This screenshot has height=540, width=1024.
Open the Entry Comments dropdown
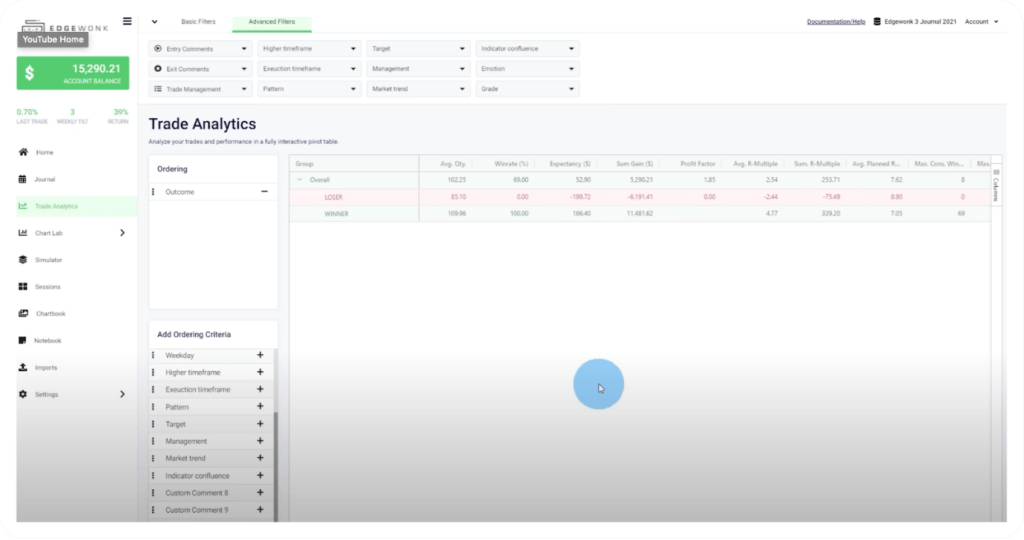[200, 48]
